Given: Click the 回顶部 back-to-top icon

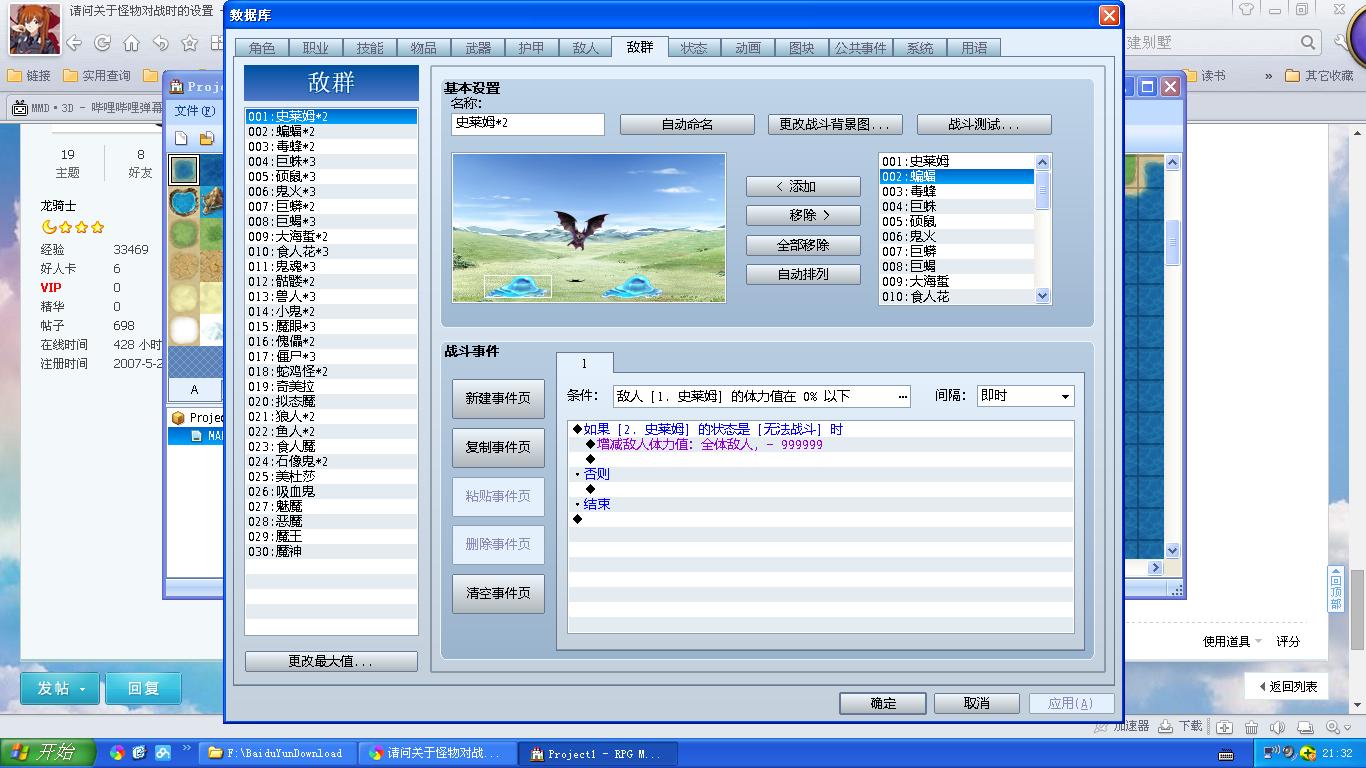Looking at the screenshot, I should click(x=1335, y=588).
